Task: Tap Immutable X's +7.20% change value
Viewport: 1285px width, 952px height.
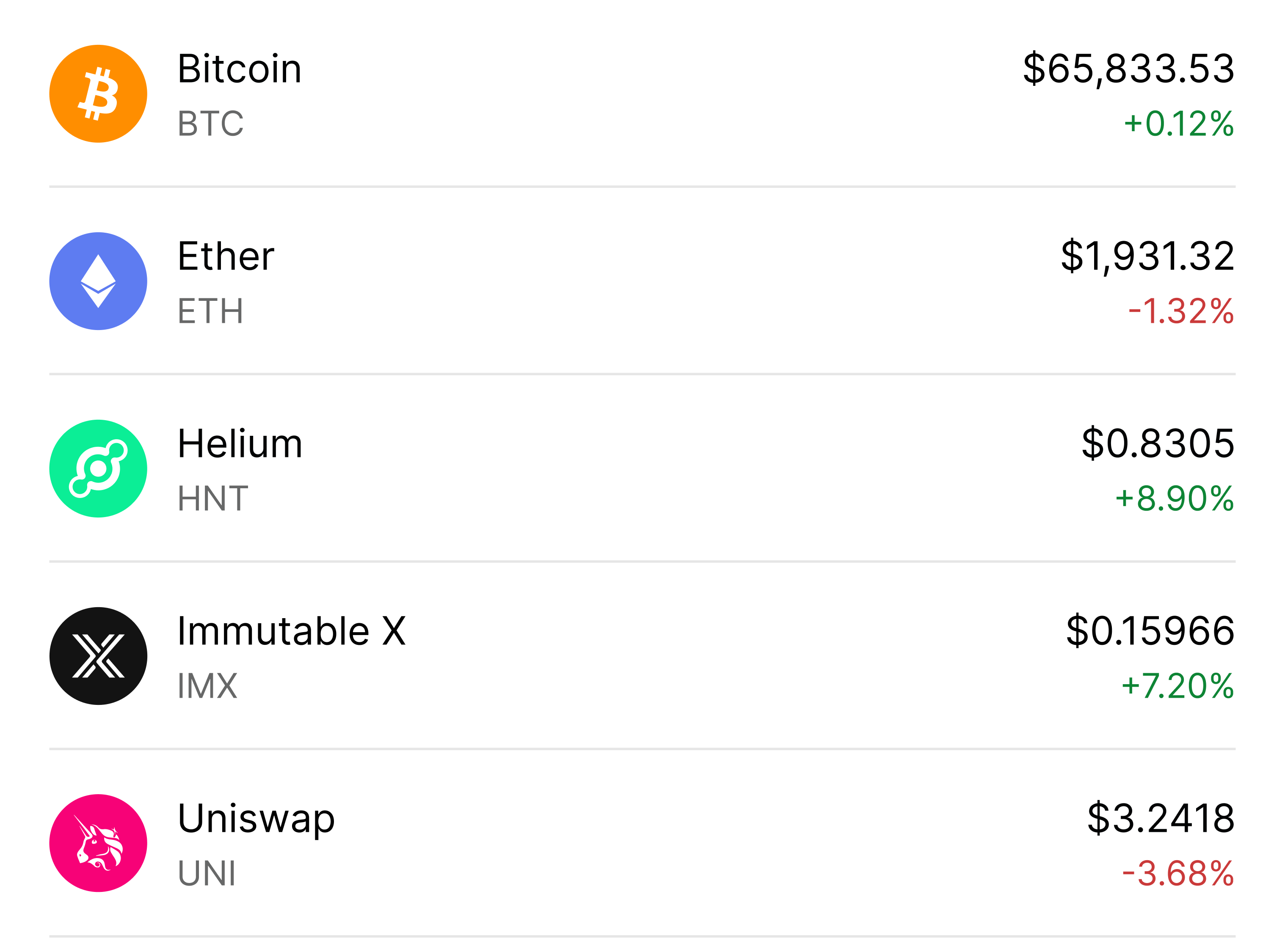Action: pyautogui.click(x=1177, y=686)
